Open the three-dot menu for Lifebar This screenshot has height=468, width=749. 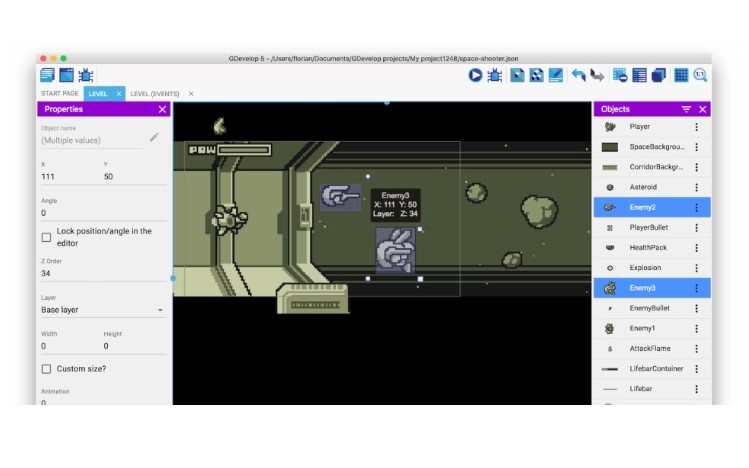[x=696, y=389]
